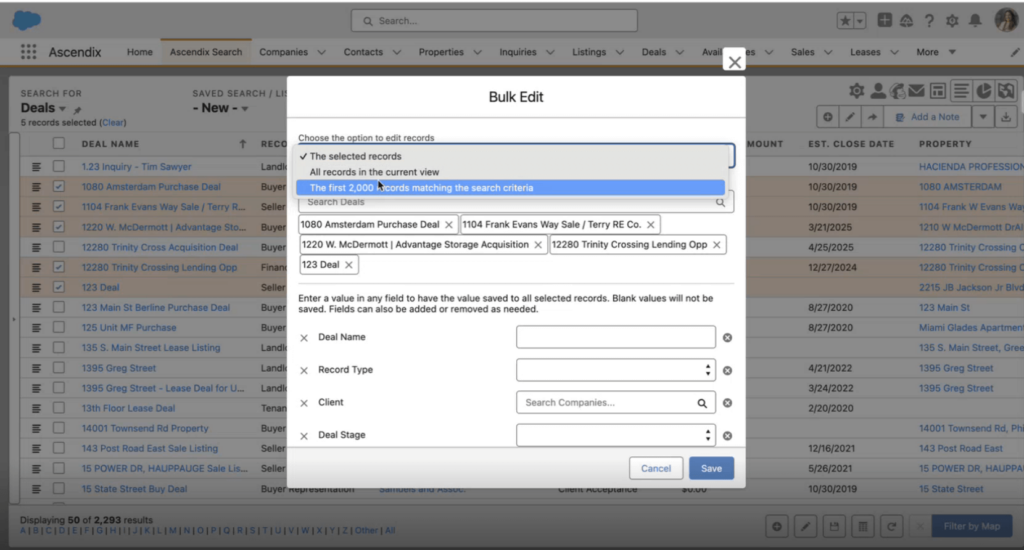Check 12280 Trinity Cross Acquisition Deal row

point(59,247)
